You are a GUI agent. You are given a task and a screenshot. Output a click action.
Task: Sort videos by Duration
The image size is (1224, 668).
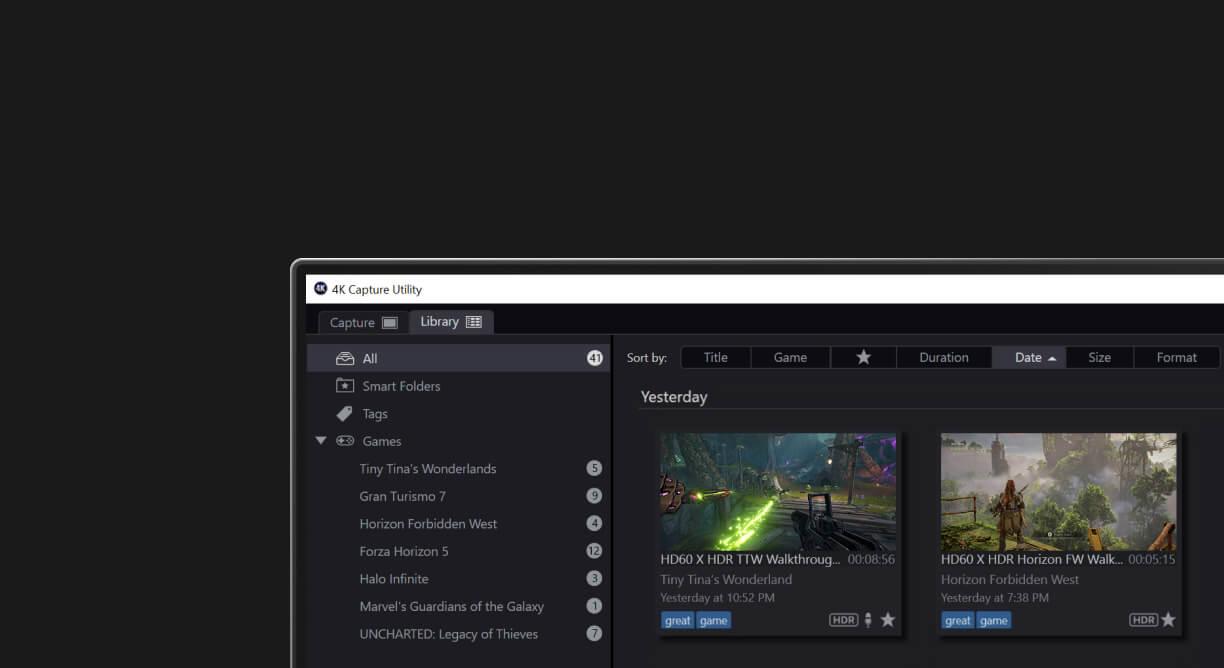tap(943, 358)
